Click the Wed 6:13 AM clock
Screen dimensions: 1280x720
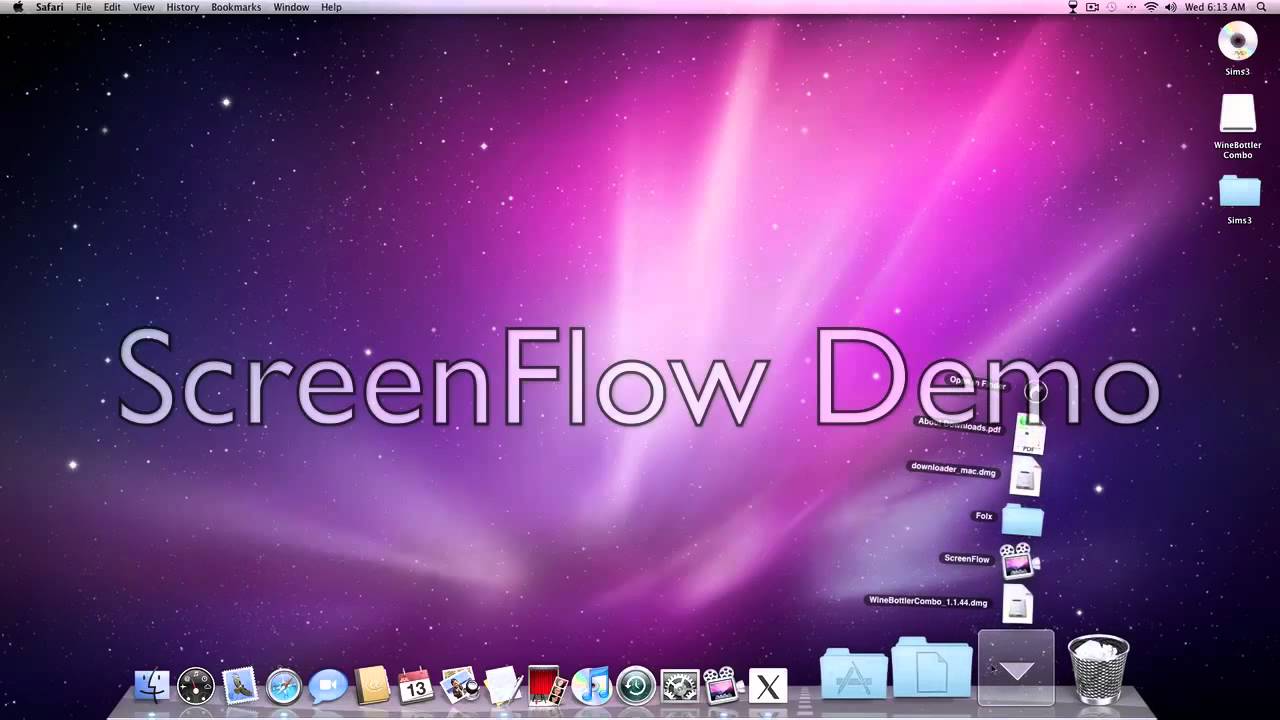coord(1216,7)
